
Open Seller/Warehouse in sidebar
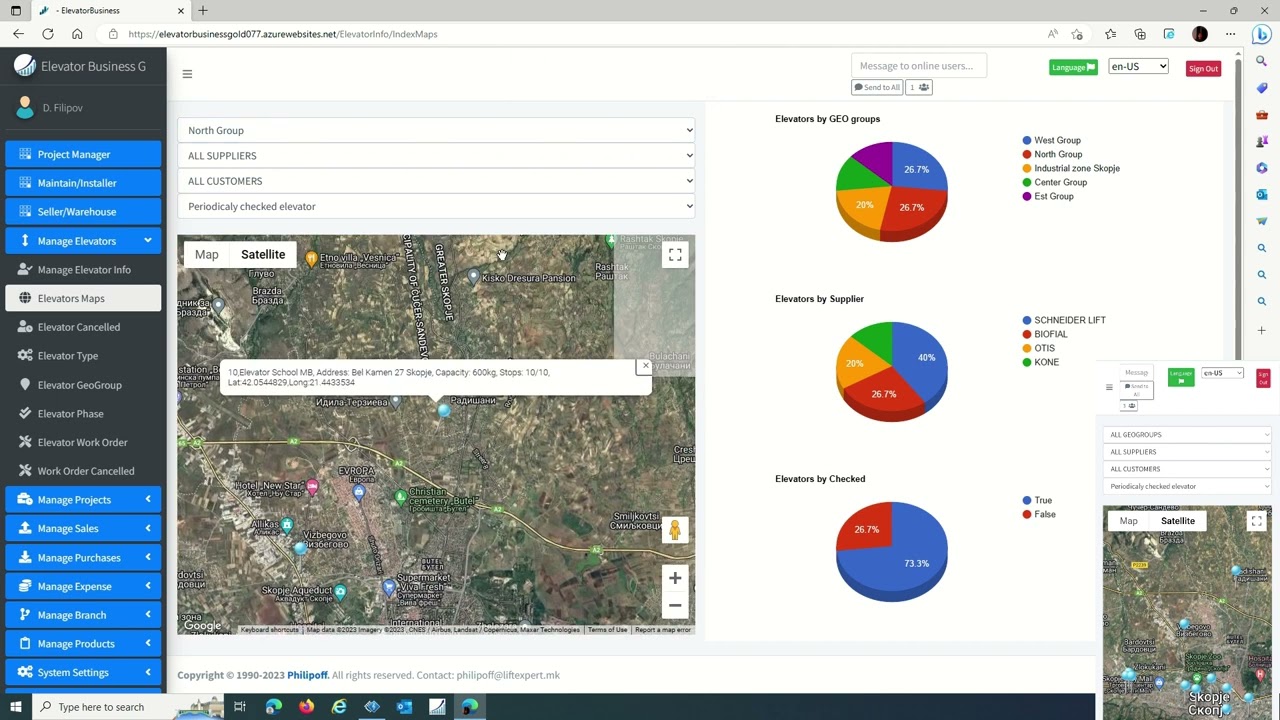(83, 212)
